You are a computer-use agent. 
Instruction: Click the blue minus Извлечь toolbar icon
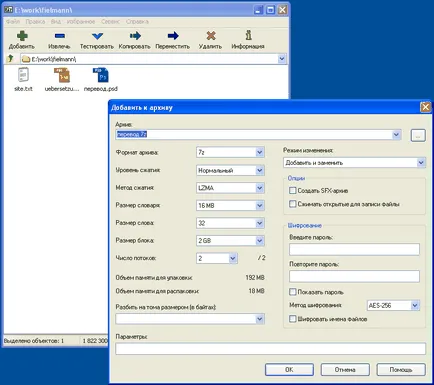click(x=59, y=36)
